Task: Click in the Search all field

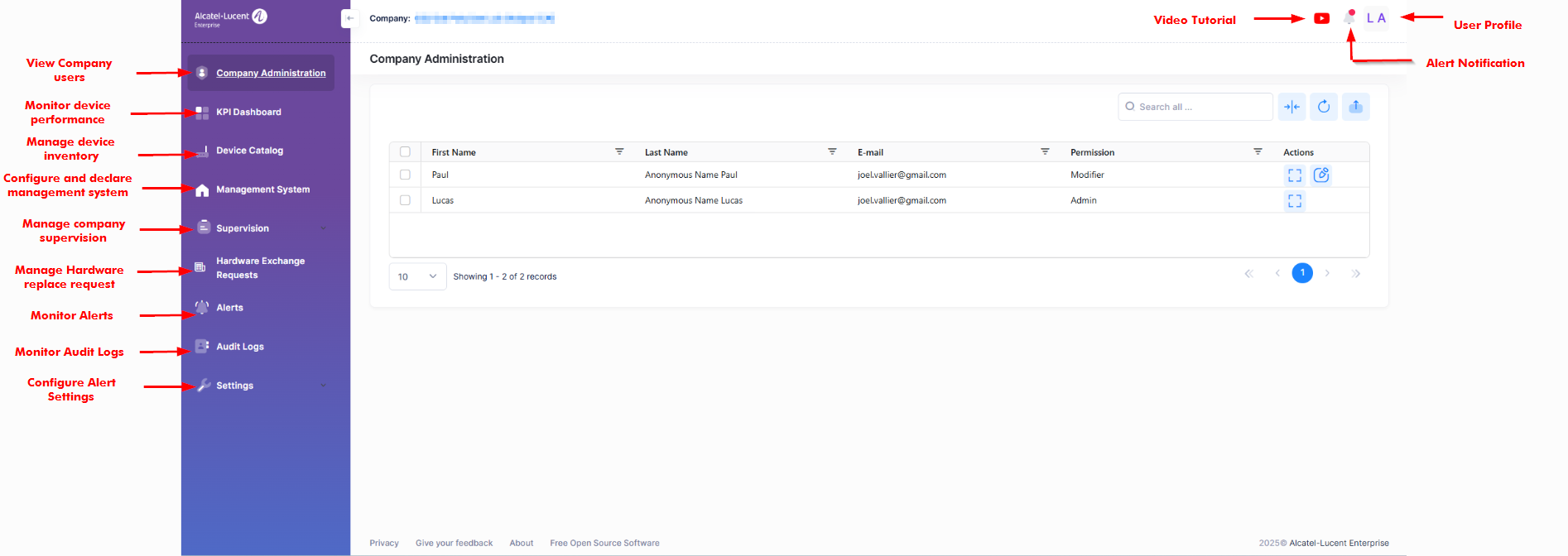Action: pyautogui.click(x=1195, y=107)
